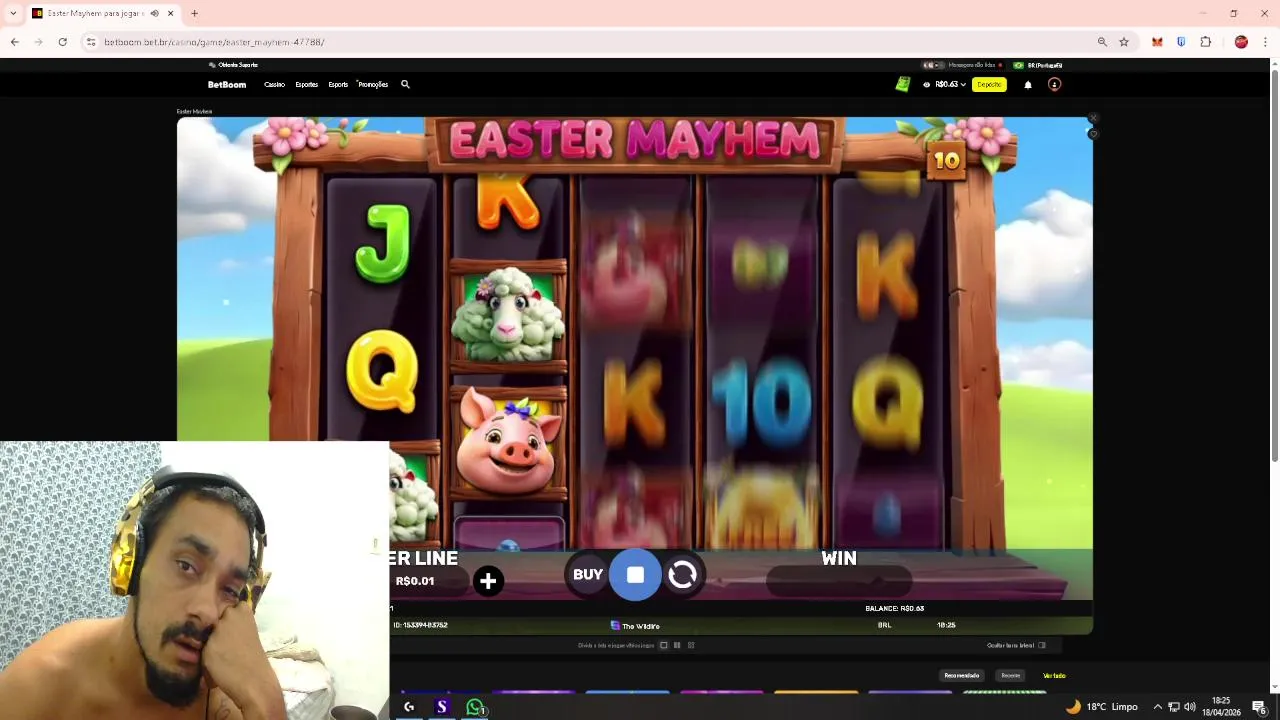
Task: Open the Bitwarden shield extension
Action: [x=1181, y=42]
